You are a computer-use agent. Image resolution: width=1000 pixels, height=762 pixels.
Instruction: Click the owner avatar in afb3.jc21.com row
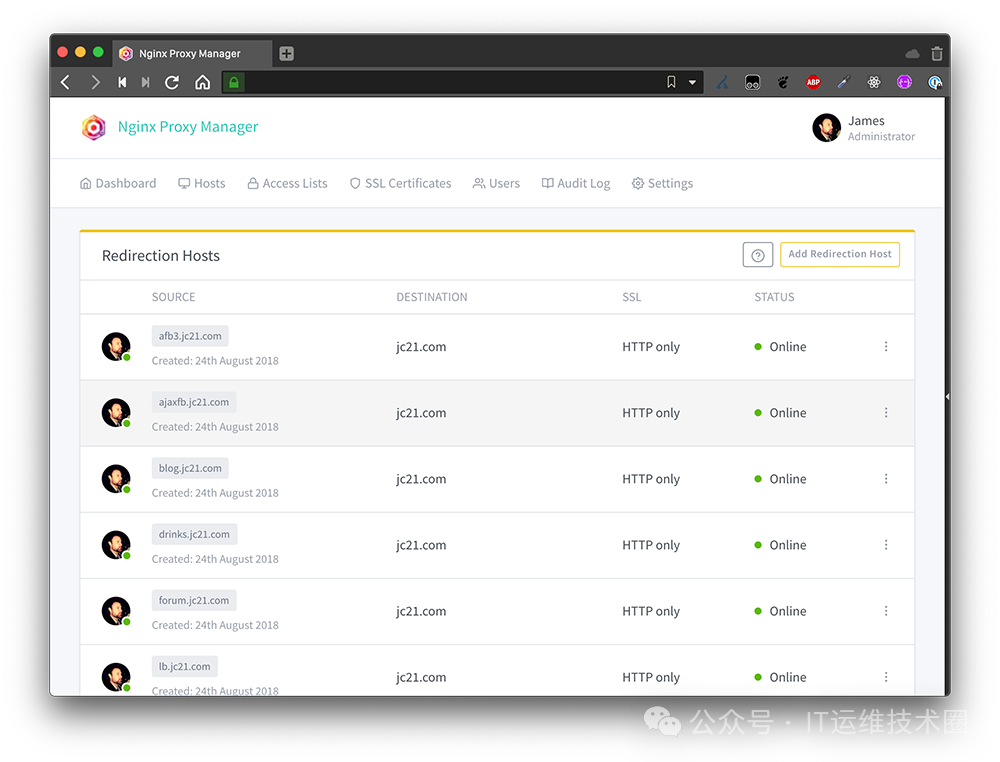[x=116, y=347]
